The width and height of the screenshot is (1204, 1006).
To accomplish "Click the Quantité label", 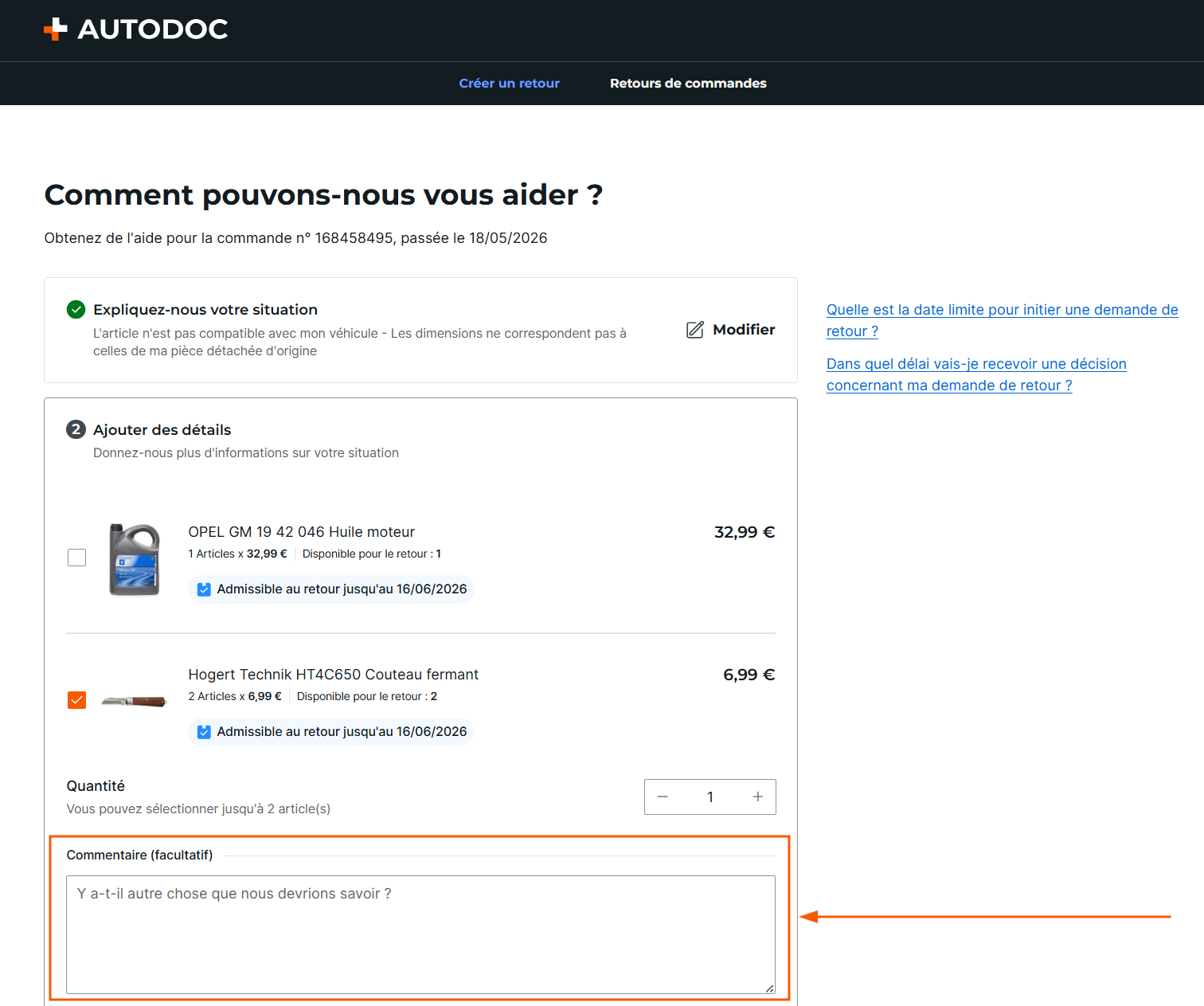I will coord(96,786).
